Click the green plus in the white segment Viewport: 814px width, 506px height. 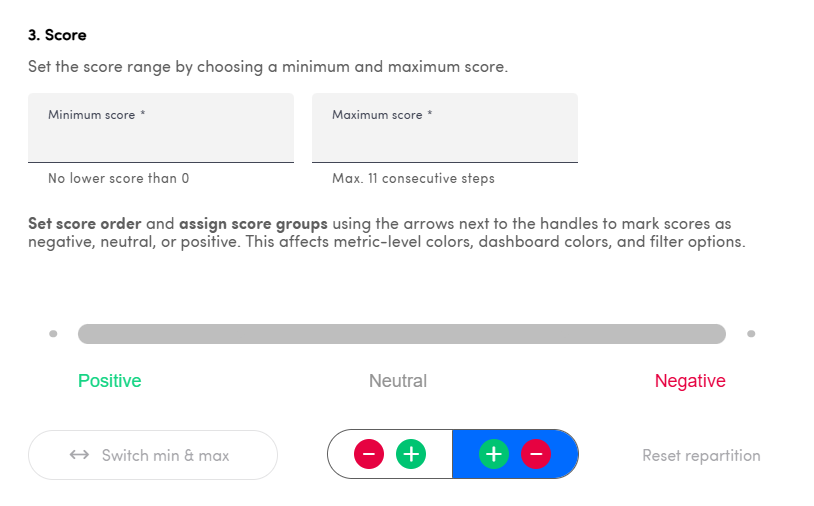[410, 455]
